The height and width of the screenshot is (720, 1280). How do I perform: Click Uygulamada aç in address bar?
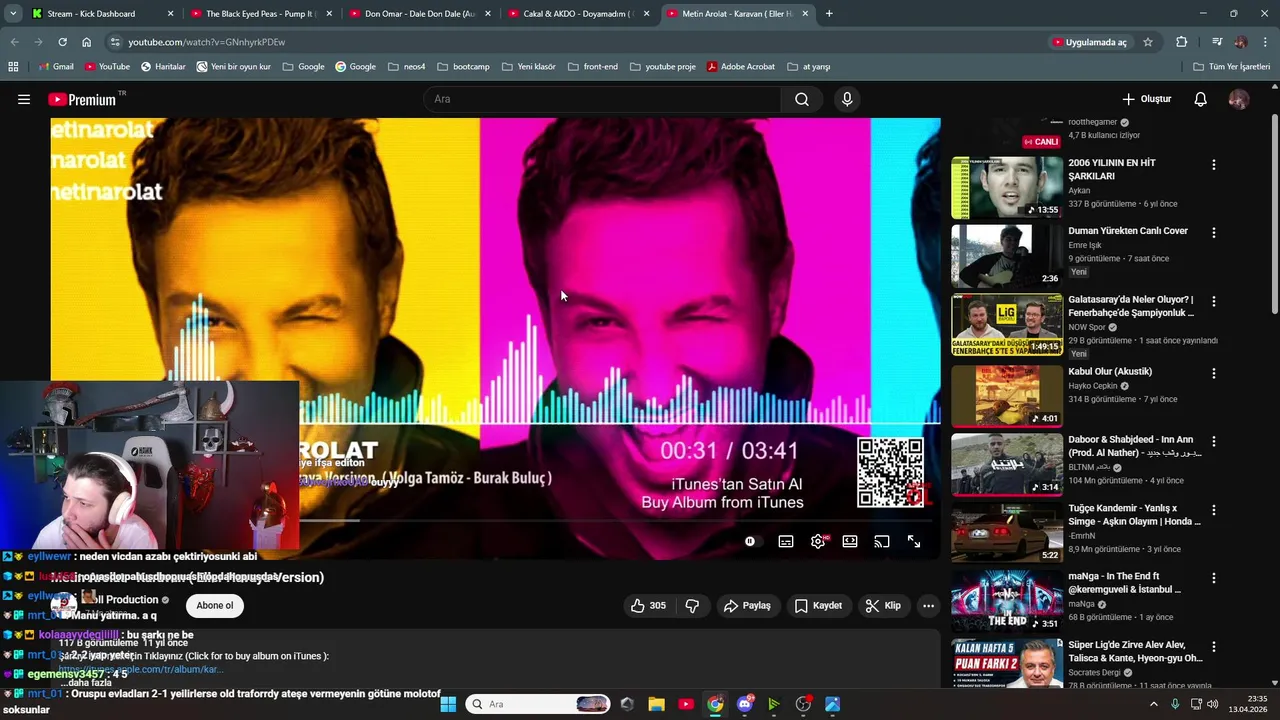coord(1089,42)
